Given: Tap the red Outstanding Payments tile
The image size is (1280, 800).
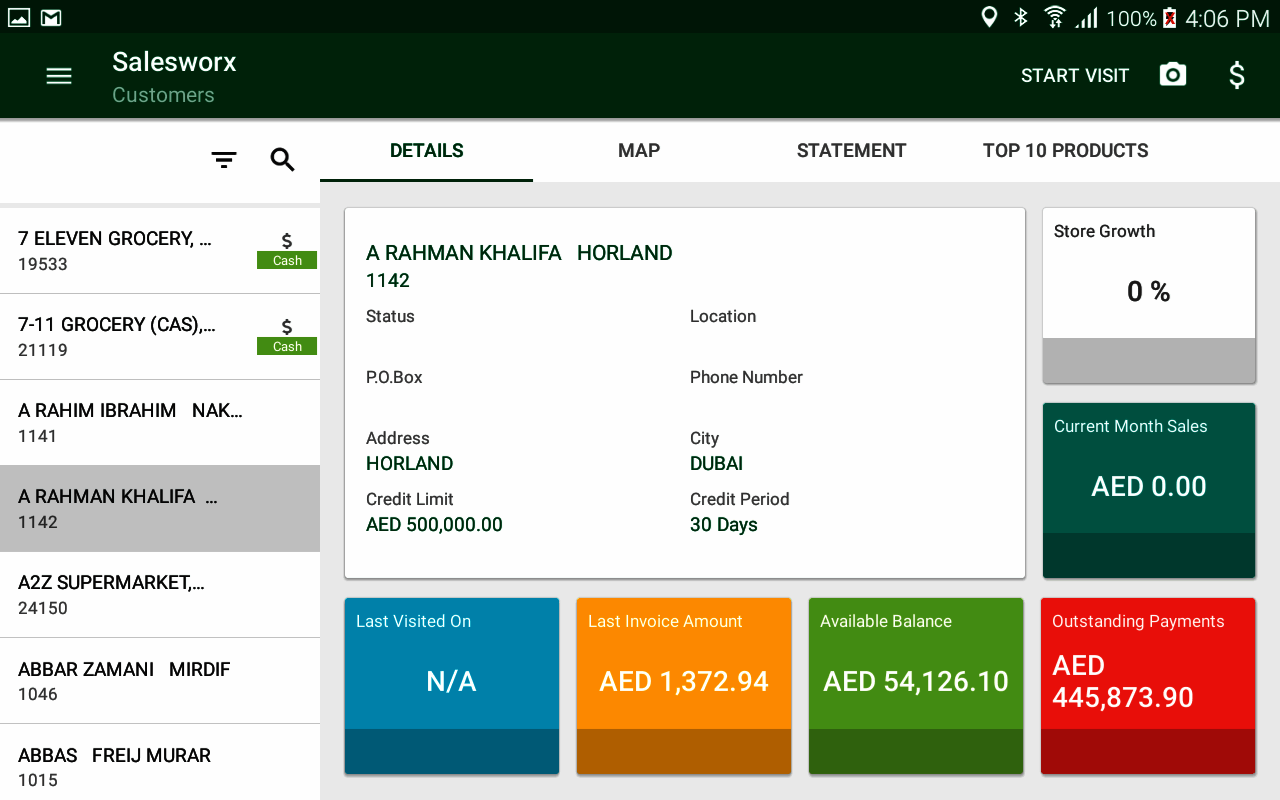Looking at the screenshot, I should pos(1148,685).
